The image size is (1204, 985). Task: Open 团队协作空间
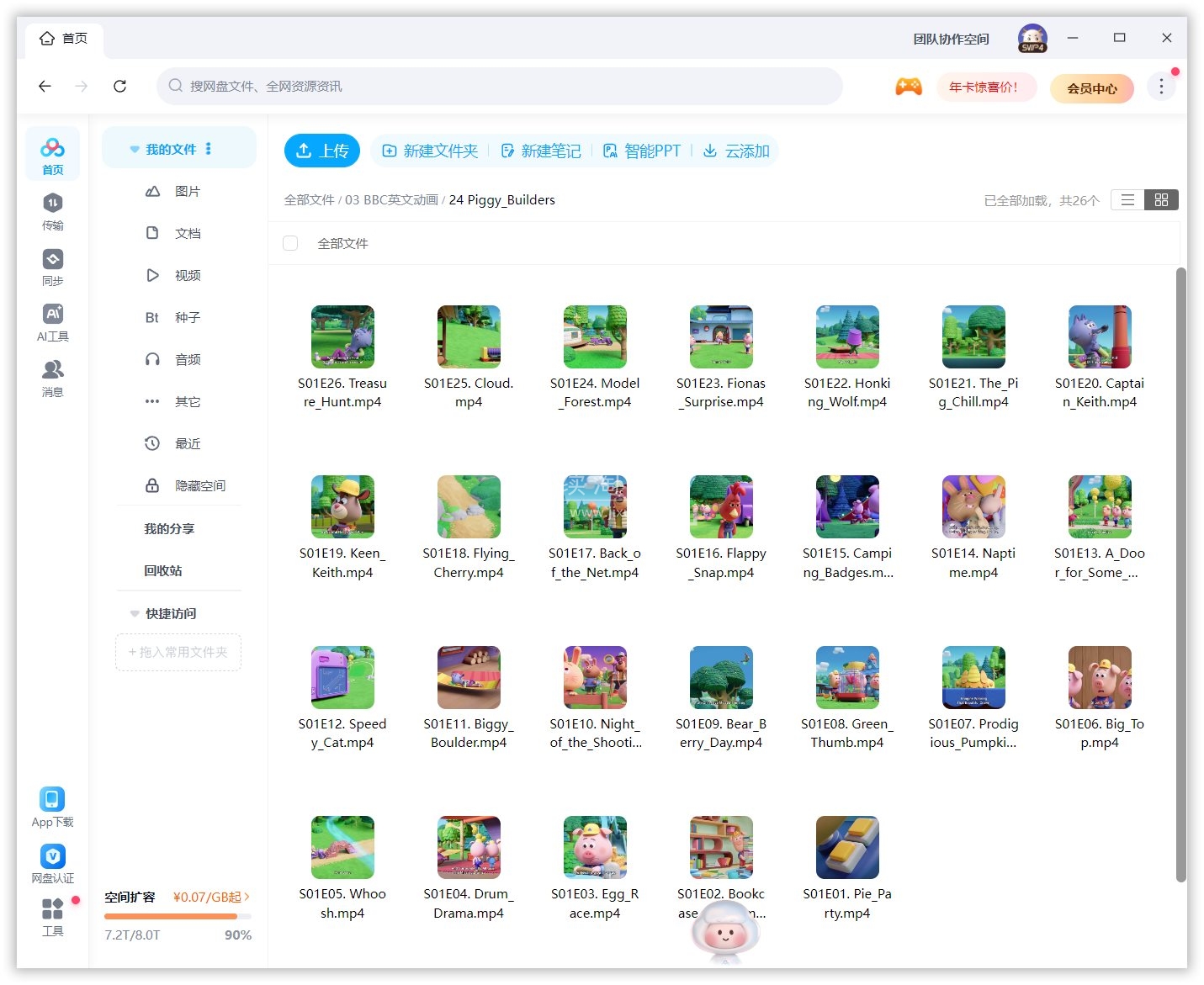pyautogui.click(x=952, y=39)
